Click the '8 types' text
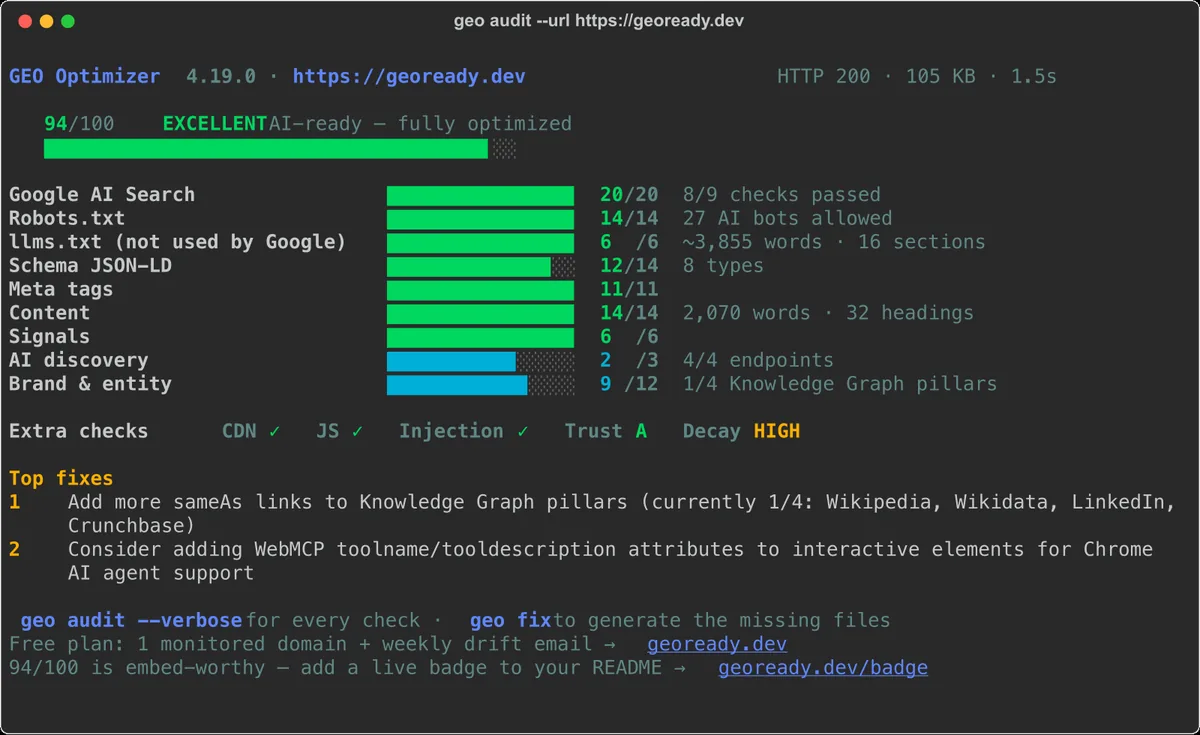Viewport: 1200px width, 735px height. [x=723, y=266]
